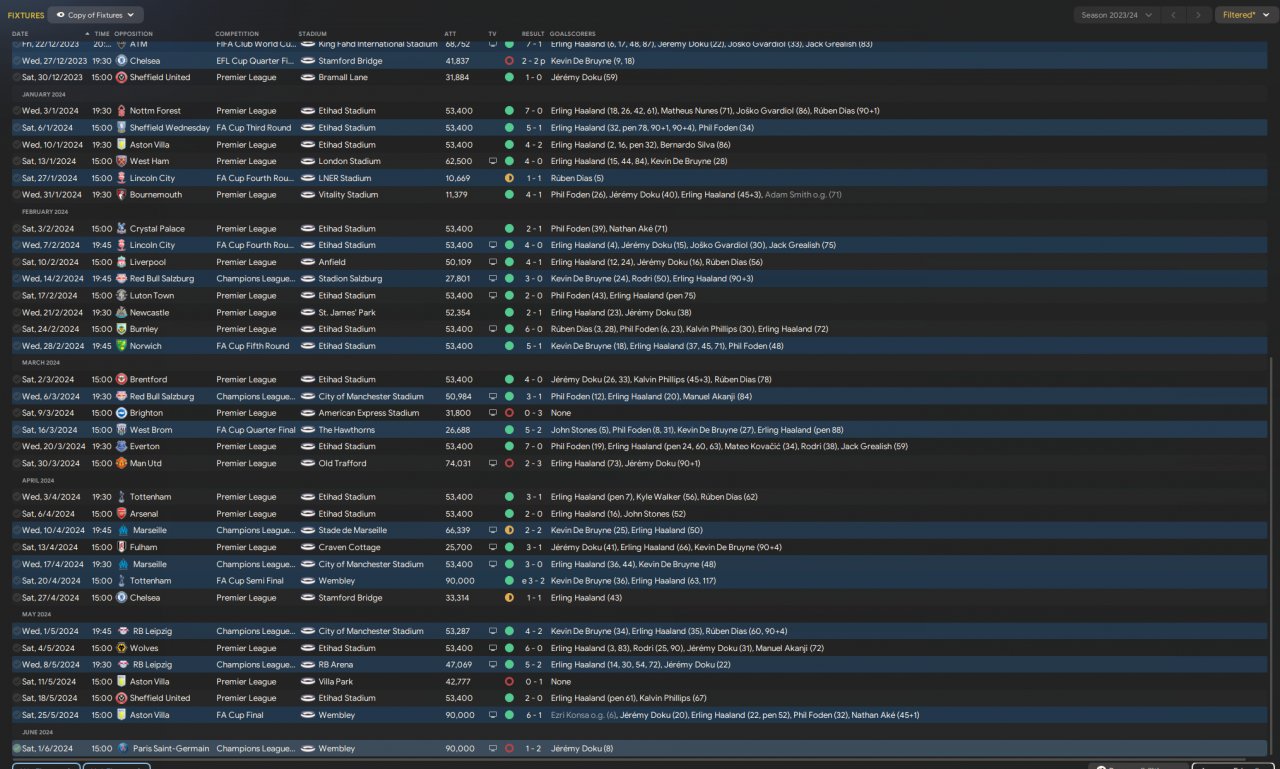The image size is (1280, 769).
Task: Click the EFL Cup Quarter Final competition text
Action: [x=256, y=61]
